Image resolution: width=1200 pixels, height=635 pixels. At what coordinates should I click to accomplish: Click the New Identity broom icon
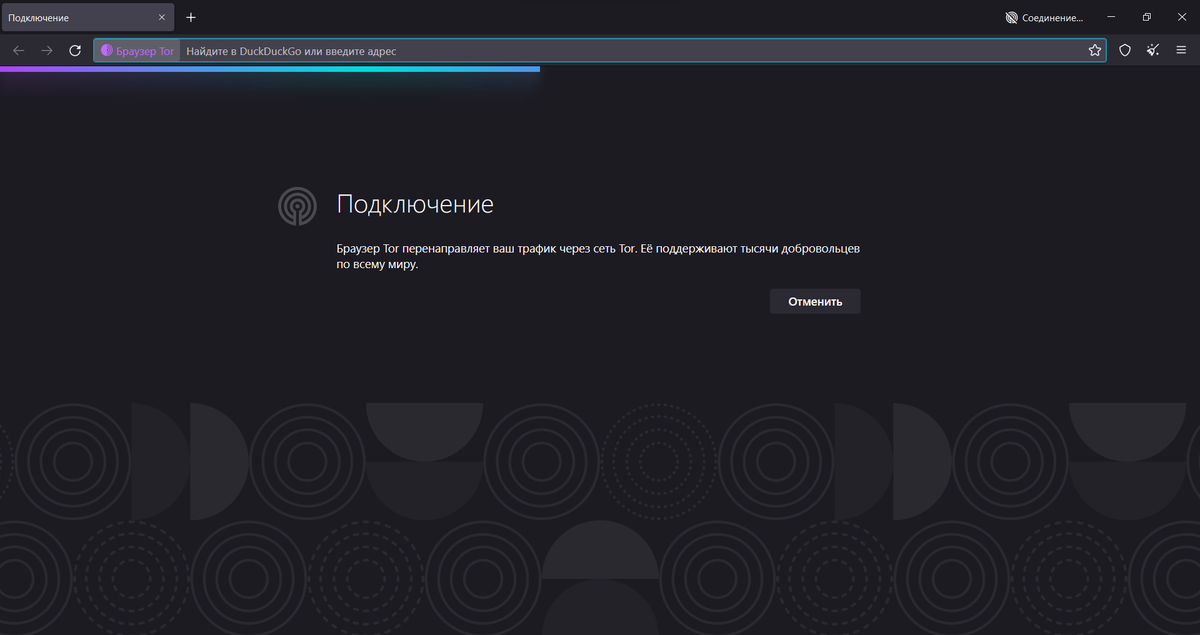1153,50
